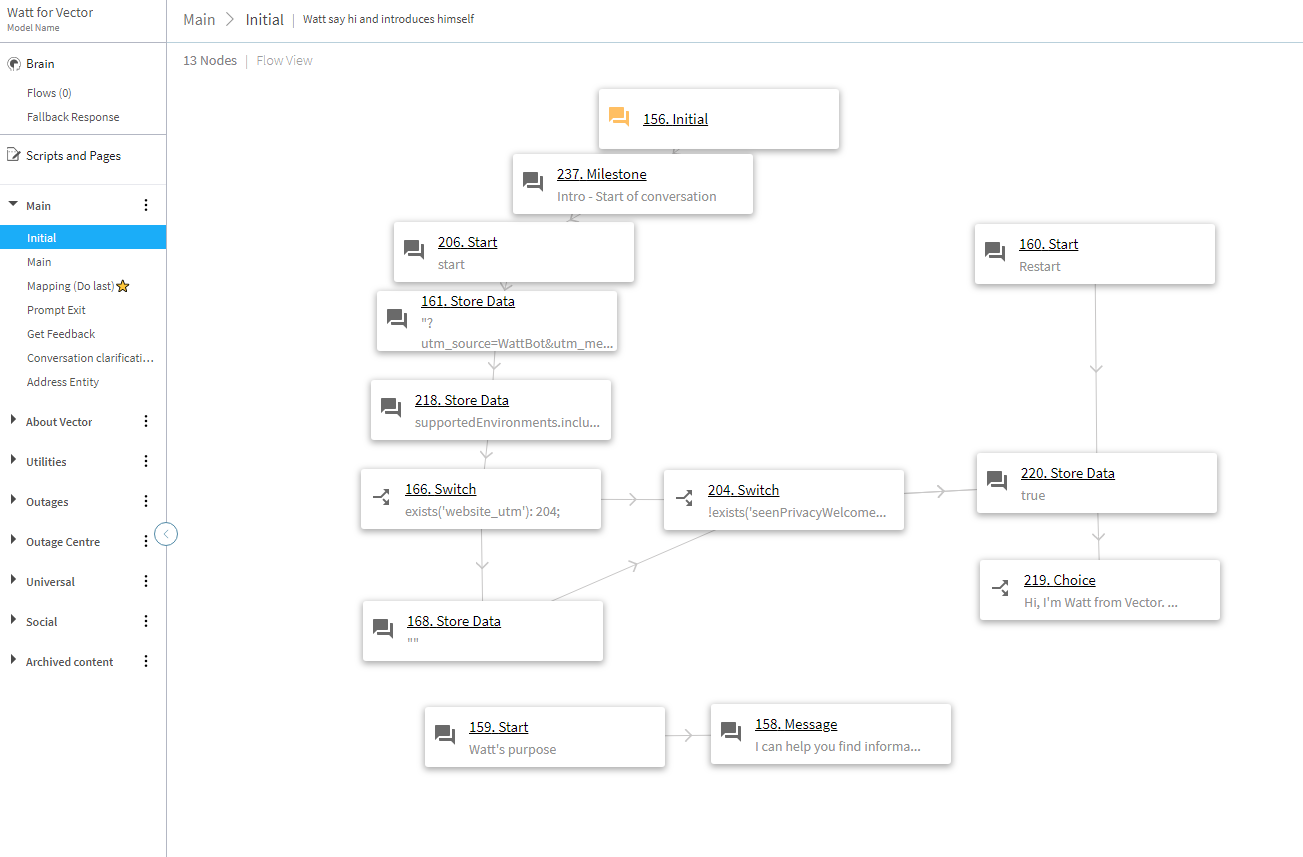
Task: Open the Address Entity page
Action: coord(63,382)
